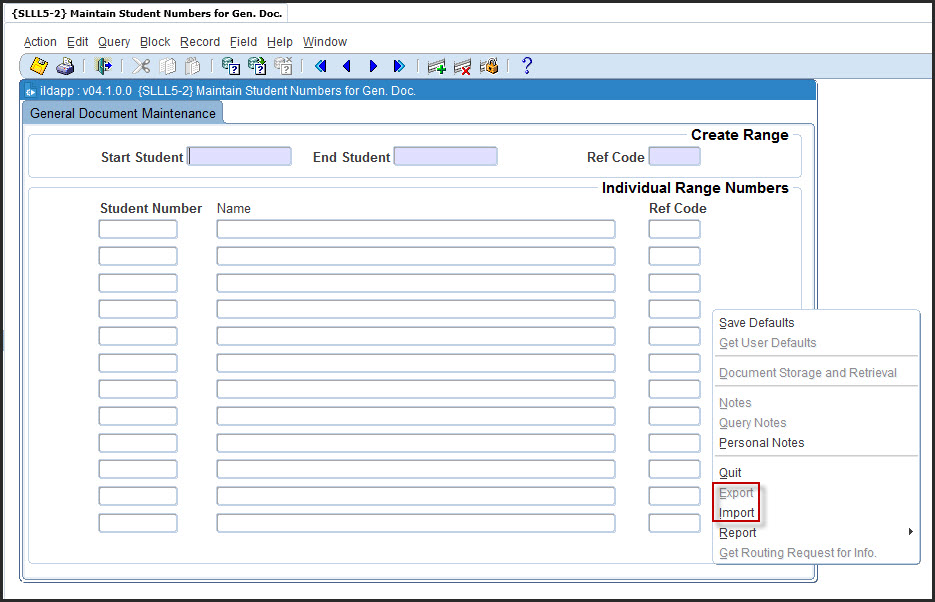Click the first row Ref Code field
Screen dimensions: 935x602
674,229
